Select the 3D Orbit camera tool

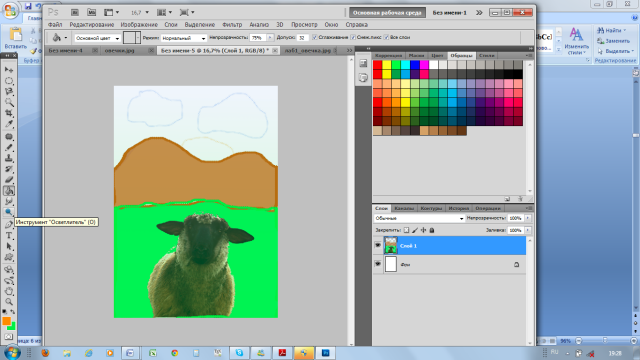pyautogui.click(x=9, y=281)
